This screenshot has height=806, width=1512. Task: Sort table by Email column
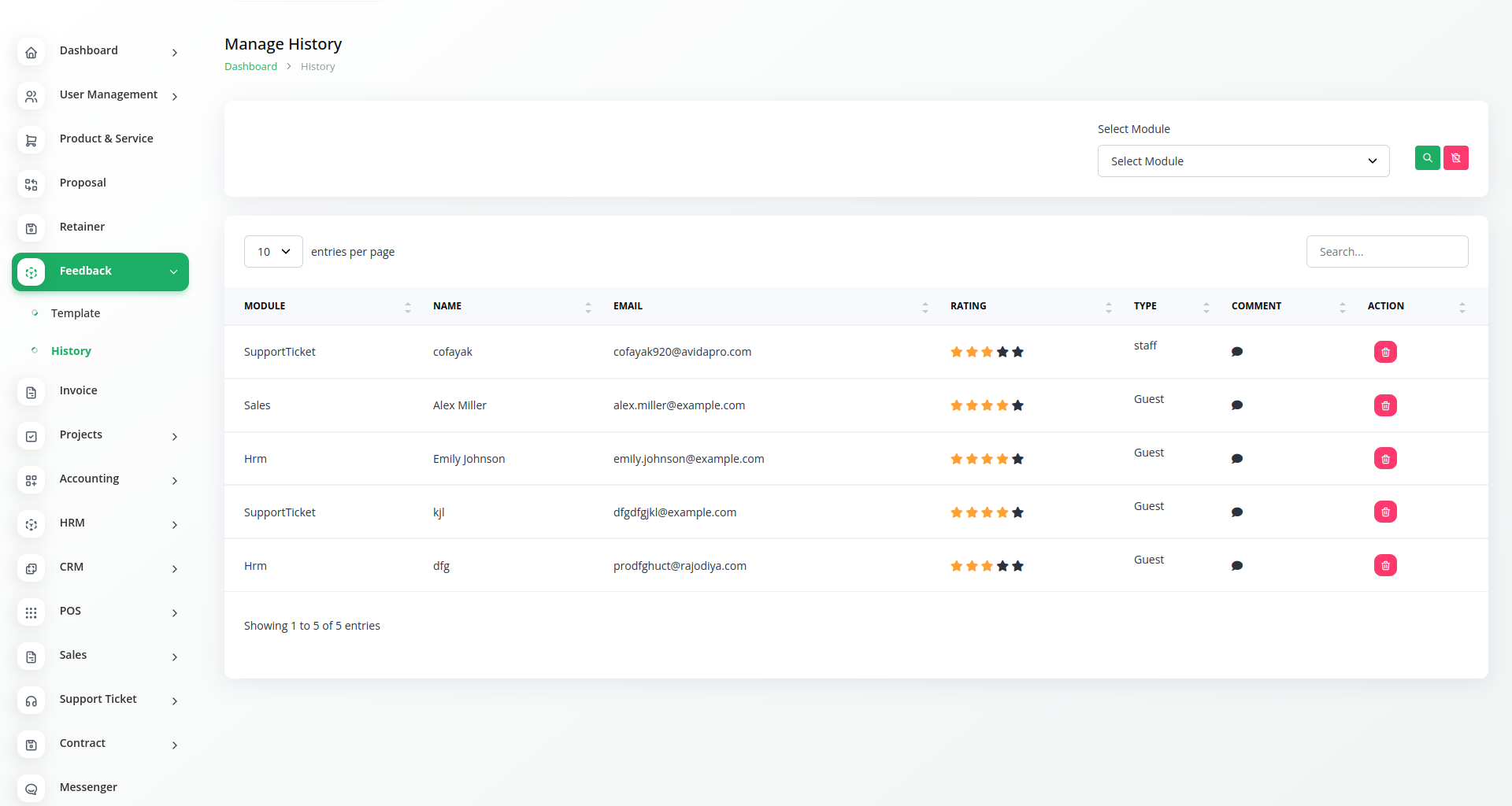(925, 307)
